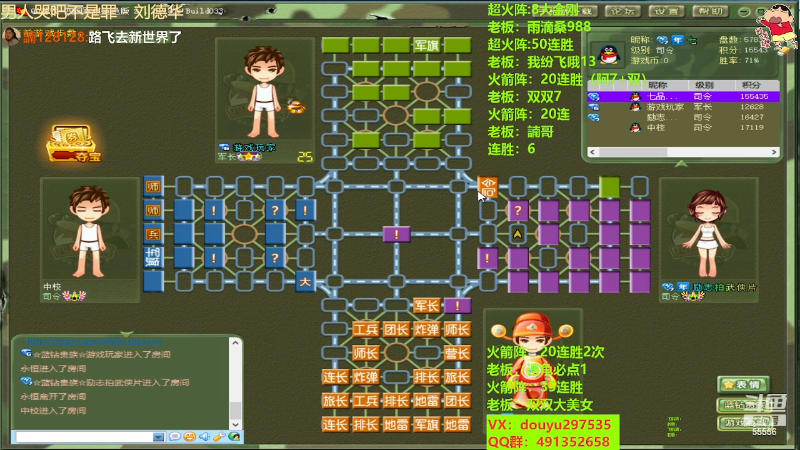Click player list scrollbar left arrow
Viewport: 800px width, 450px height.
(x=592, y=152)
